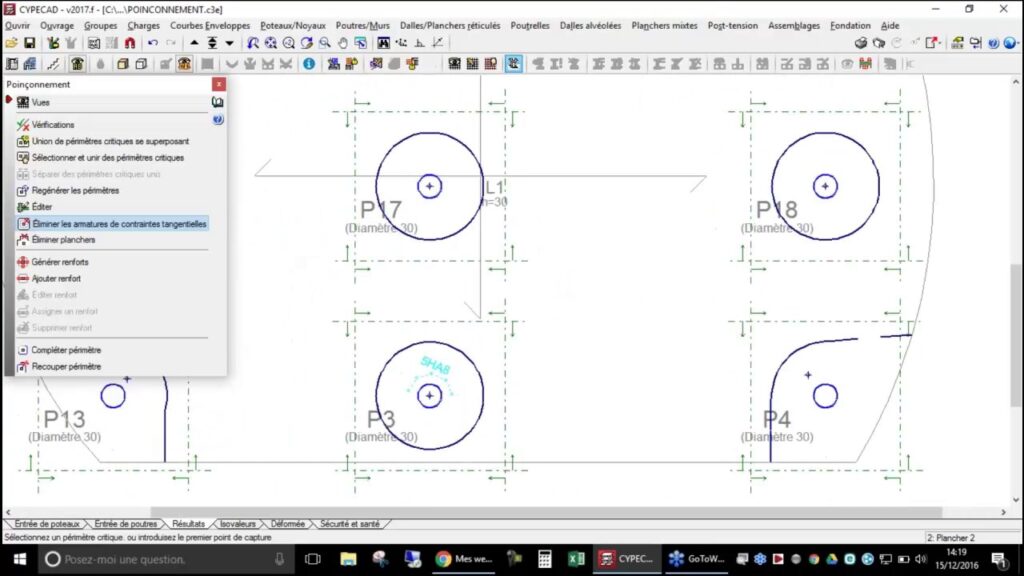Go up one floor with up arrow
This screenshot has width=1024, height=576.
pos(195,43)
